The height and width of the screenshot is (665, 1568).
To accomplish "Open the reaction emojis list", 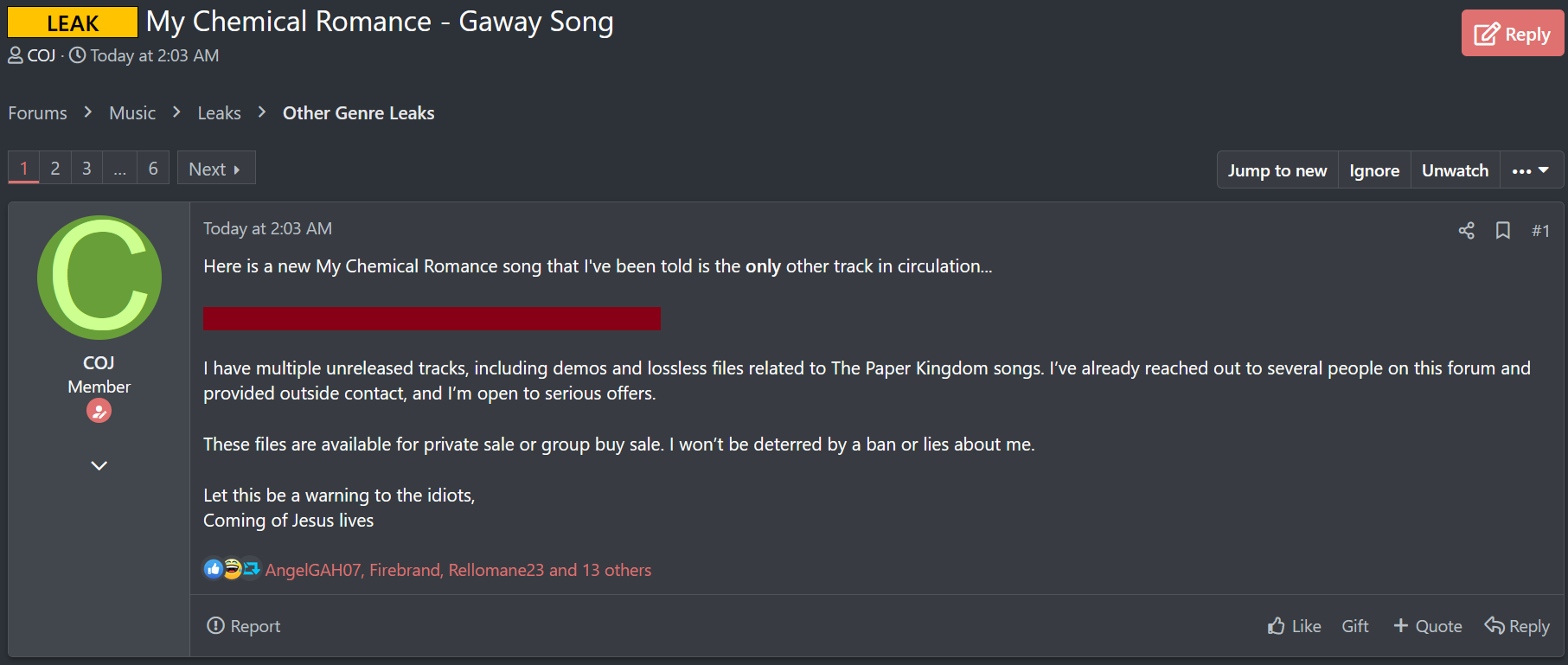I will [231, 569].
